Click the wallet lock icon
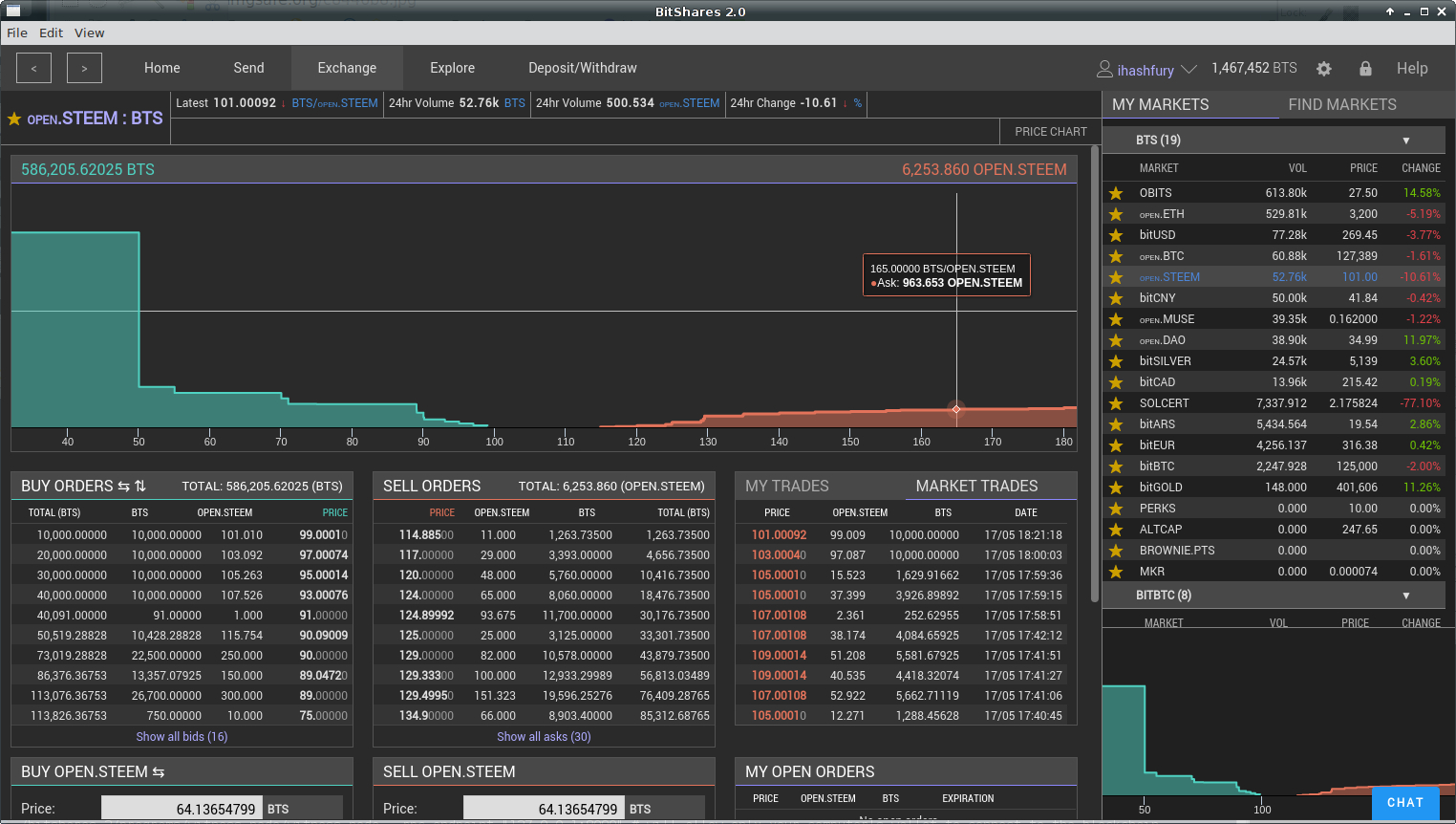 [1365, 69]
